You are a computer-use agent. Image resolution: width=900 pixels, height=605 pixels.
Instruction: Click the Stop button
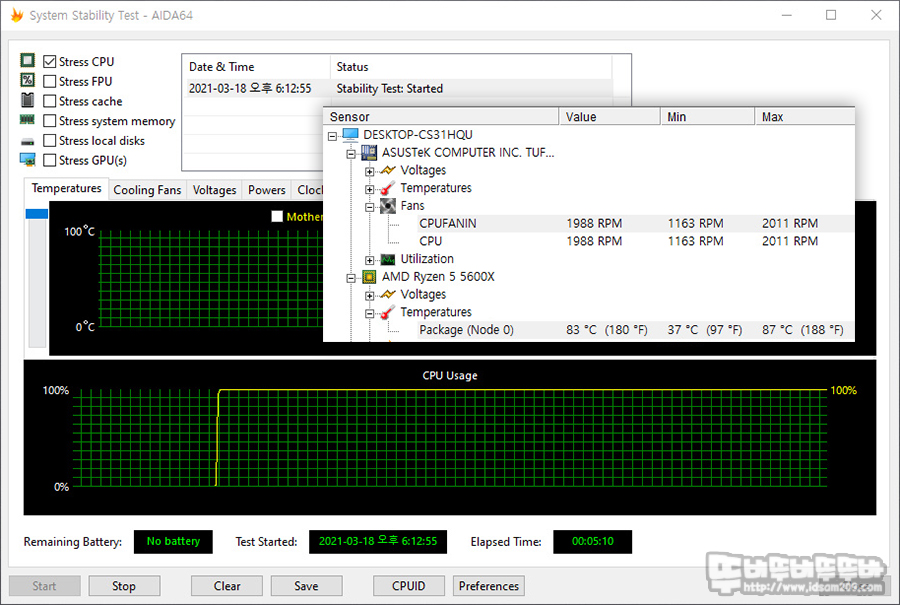124,586
